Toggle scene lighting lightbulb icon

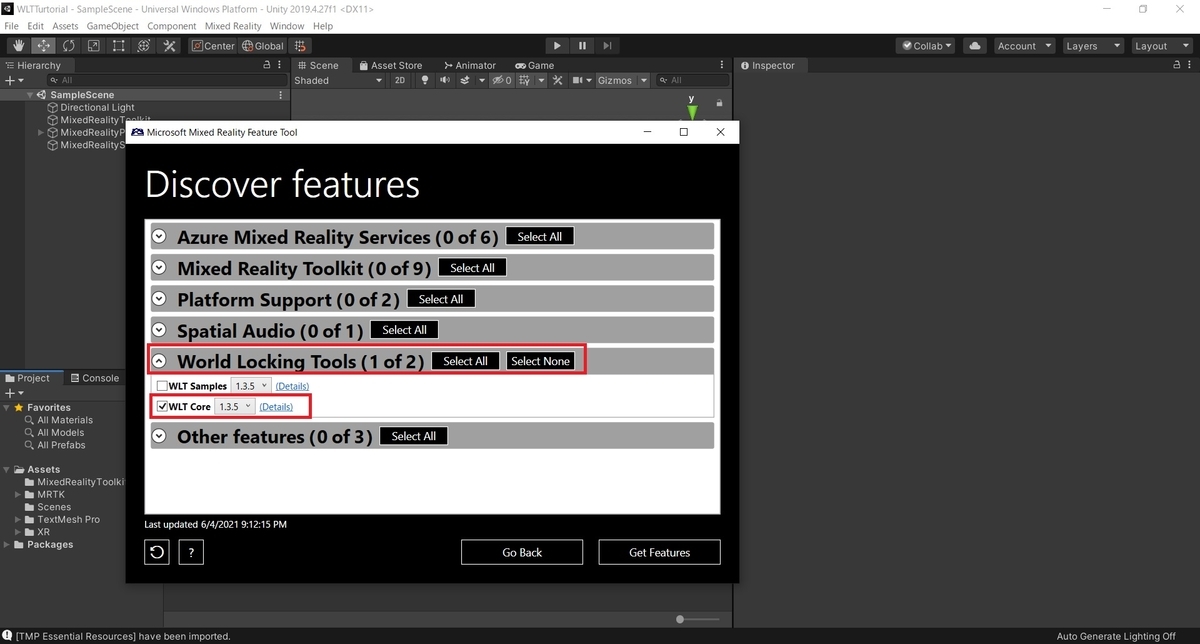[x=424, y=80]
